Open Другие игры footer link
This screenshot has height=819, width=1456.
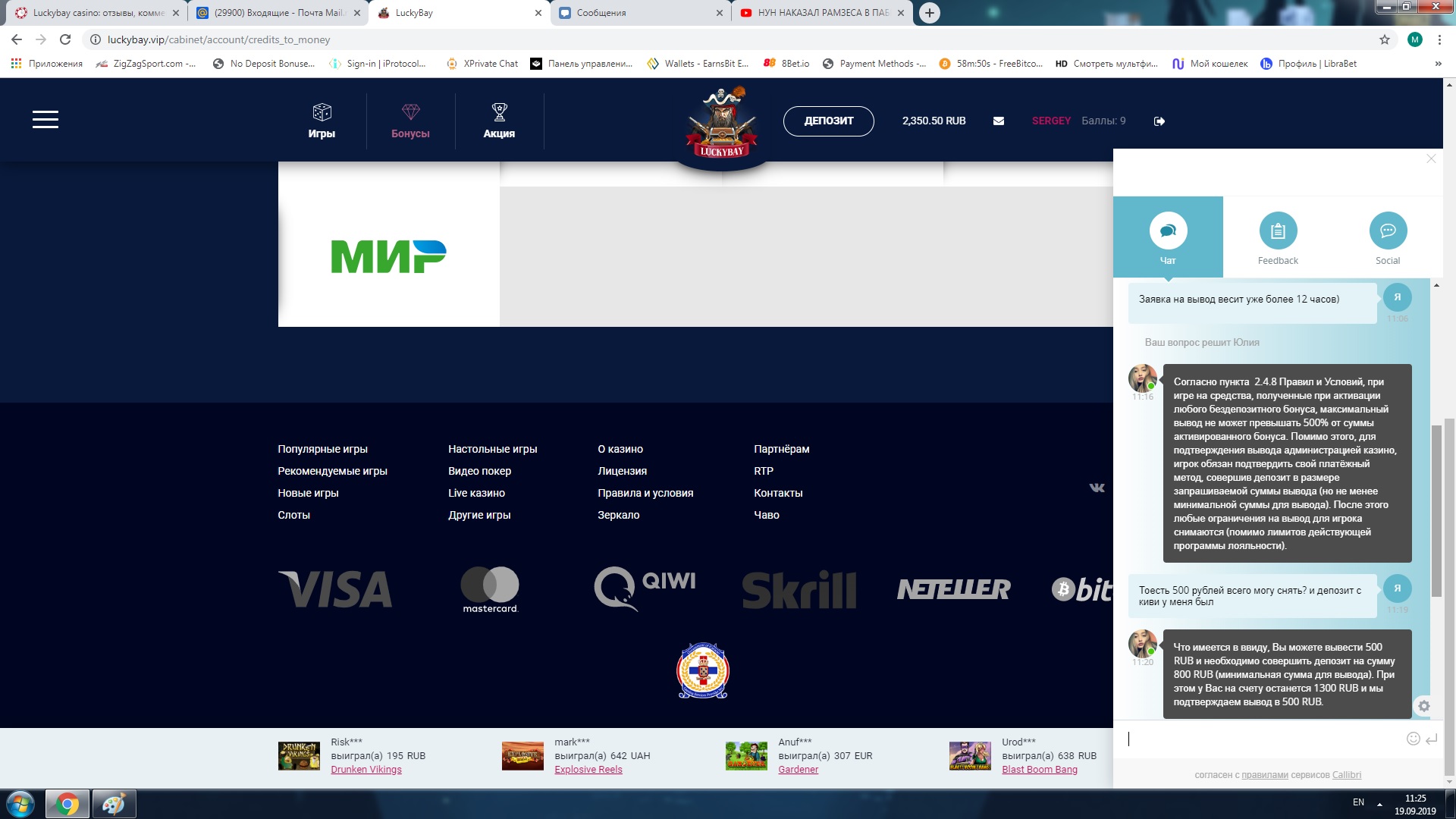(x=479, y=515)
